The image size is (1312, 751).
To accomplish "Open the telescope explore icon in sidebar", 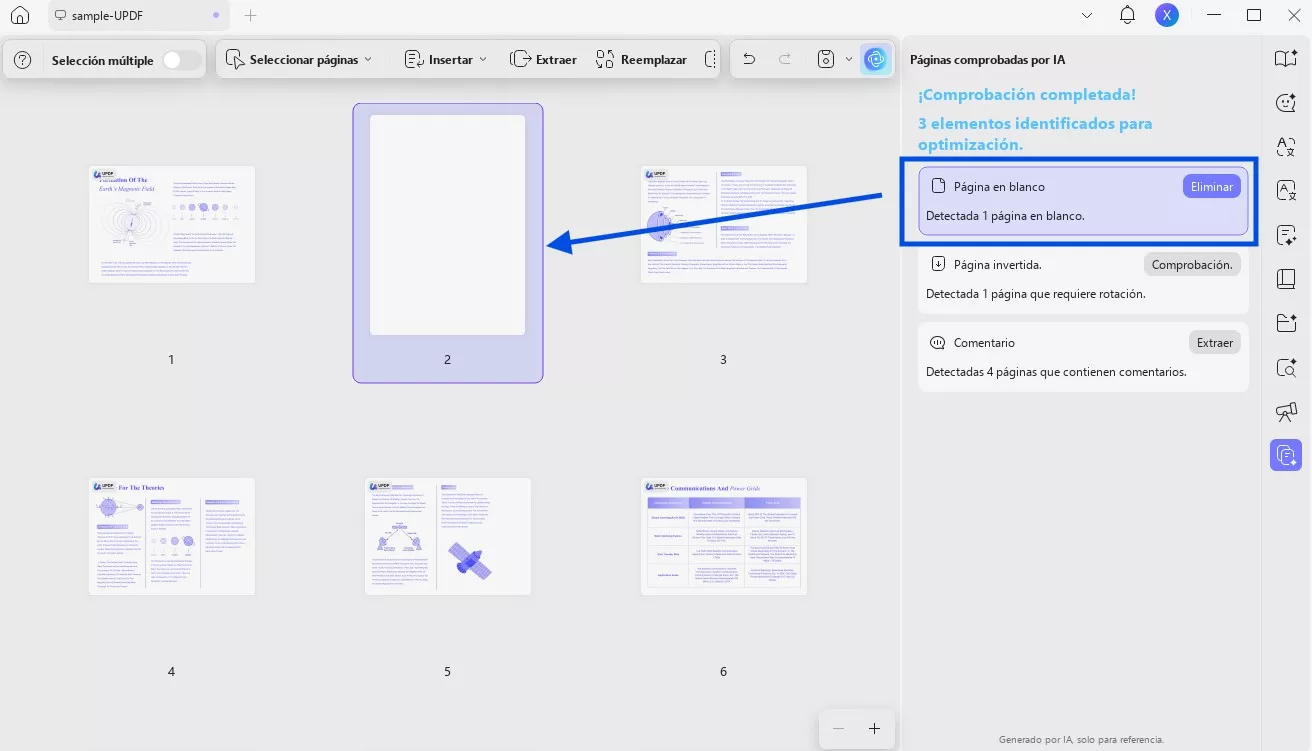I will [1285, 411].
